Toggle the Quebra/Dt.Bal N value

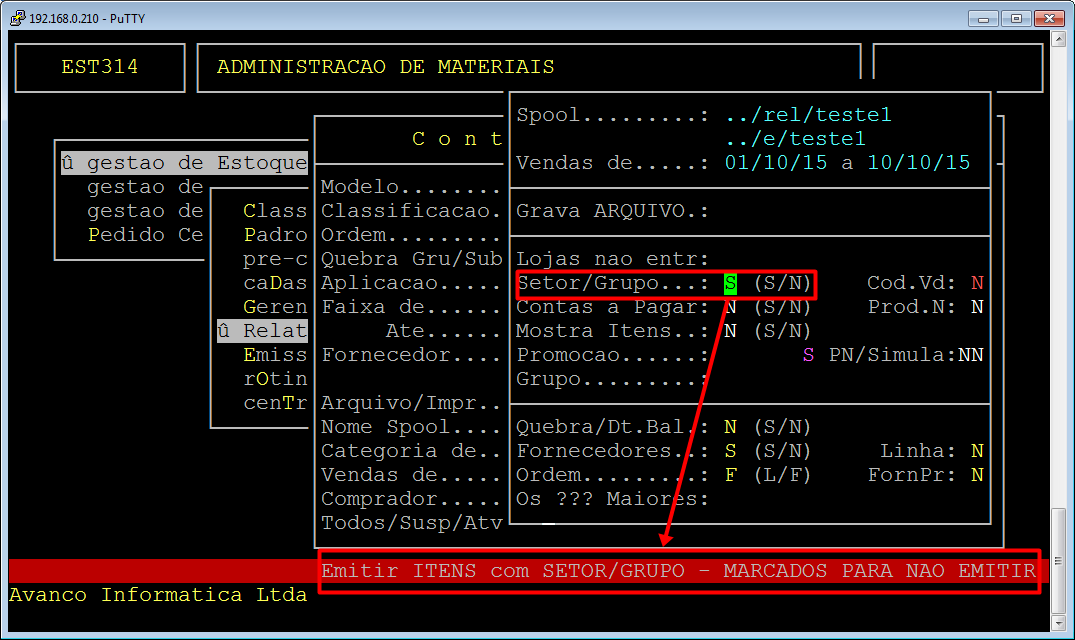click(730, 427)
